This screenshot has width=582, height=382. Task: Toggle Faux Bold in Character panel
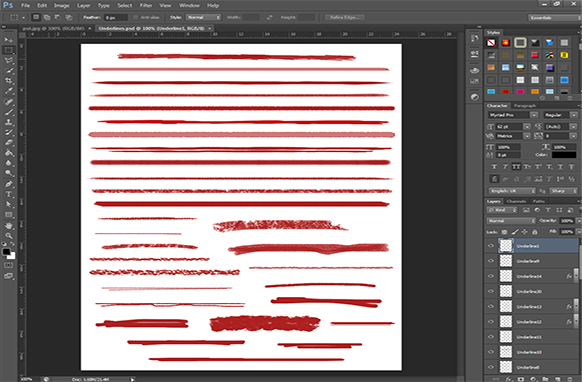click(x=494, y=167)
